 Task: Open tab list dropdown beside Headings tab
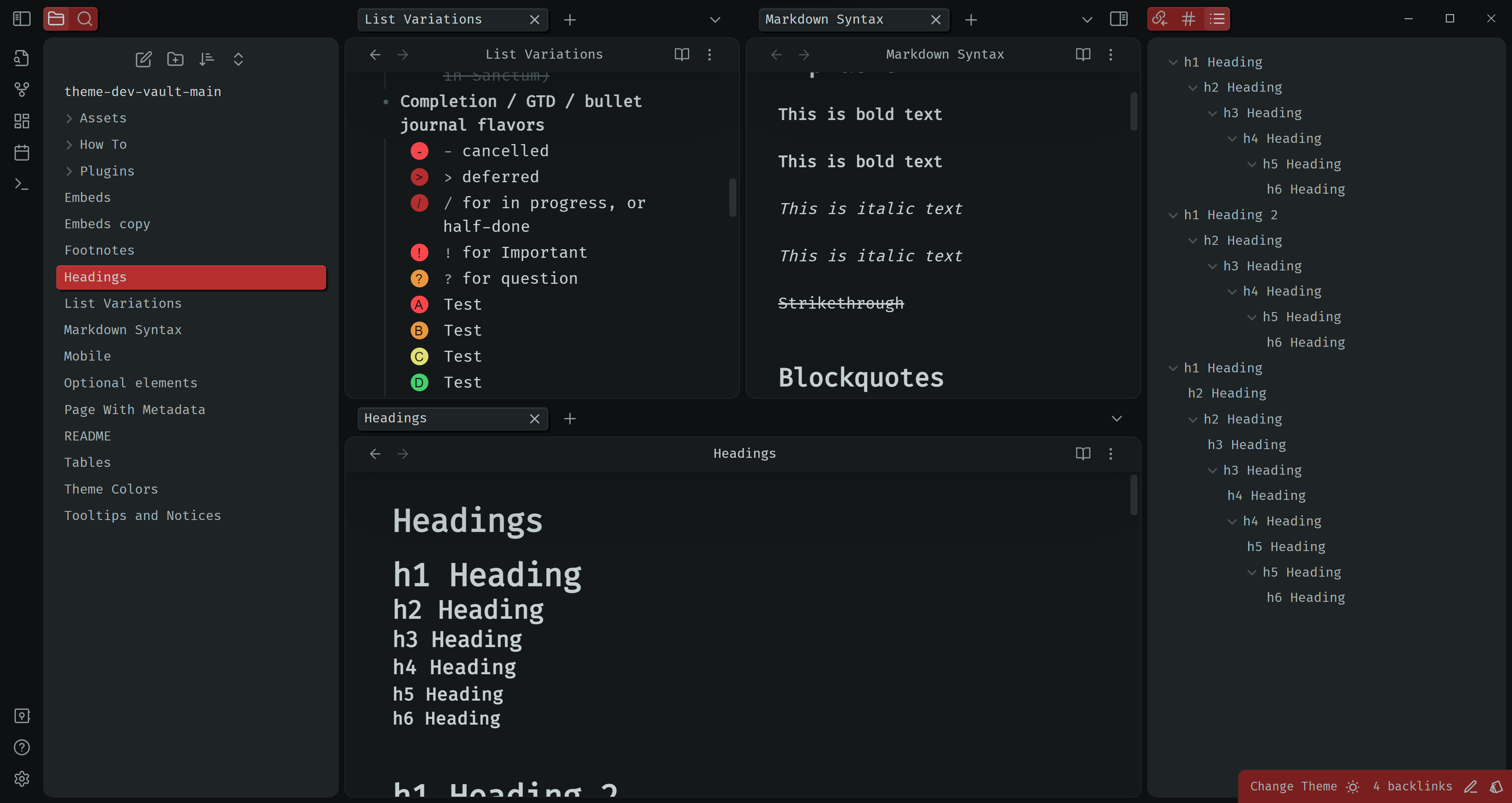pos(1116,418)
